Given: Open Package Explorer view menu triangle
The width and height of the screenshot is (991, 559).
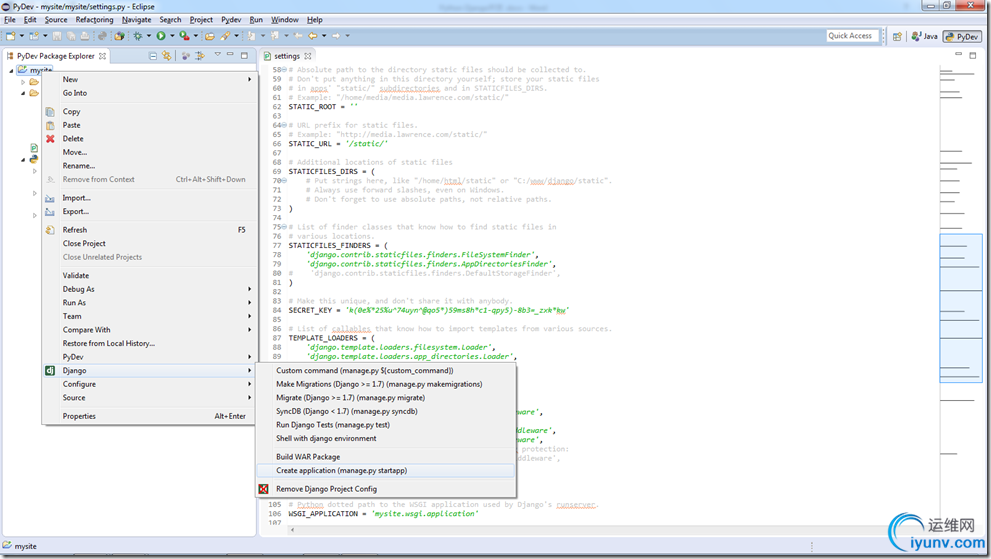Looking at the screenshot, I should 217,55.
